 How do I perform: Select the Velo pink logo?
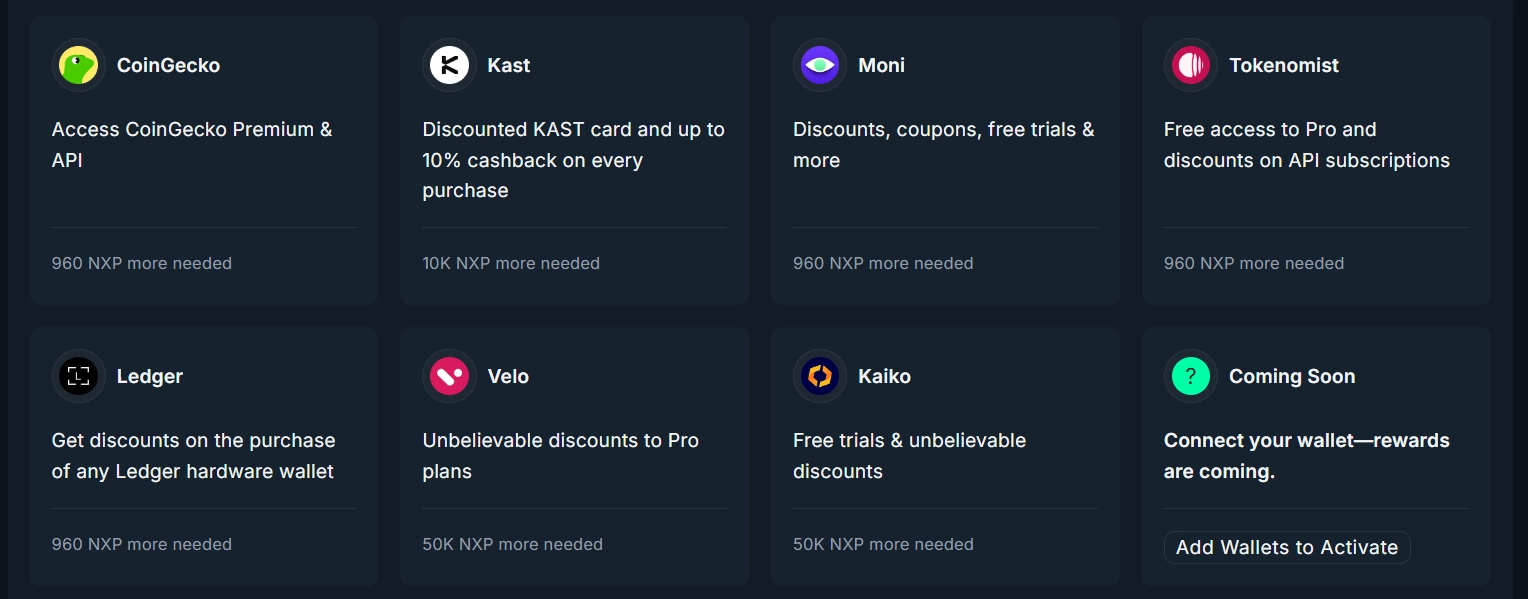click(x=449, y=376)
